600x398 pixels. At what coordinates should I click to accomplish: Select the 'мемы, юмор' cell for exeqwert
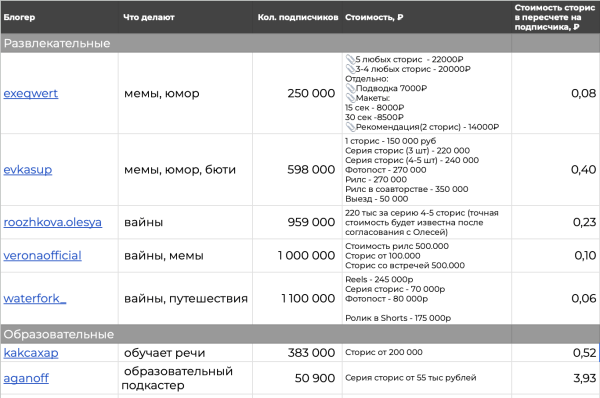(x=186, y=93)
